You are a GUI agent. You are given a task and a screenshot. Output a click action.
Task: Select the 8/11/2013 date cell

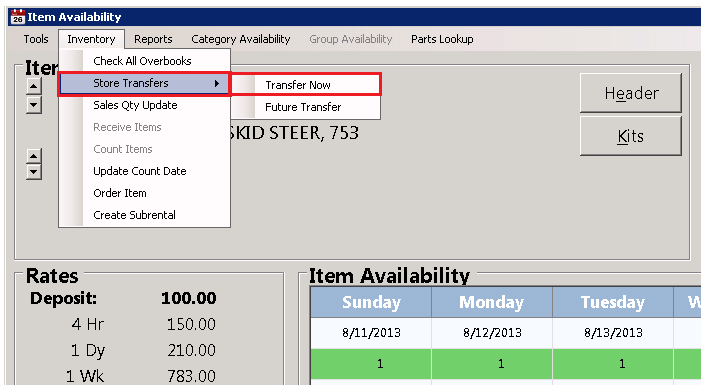coord(371,333)
